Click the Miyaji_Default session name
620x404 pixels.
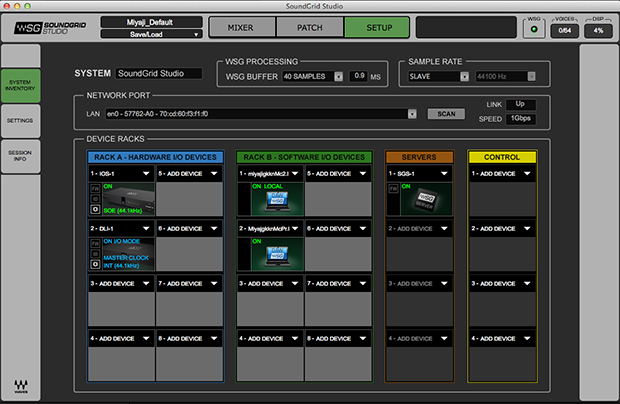[151, 22]
